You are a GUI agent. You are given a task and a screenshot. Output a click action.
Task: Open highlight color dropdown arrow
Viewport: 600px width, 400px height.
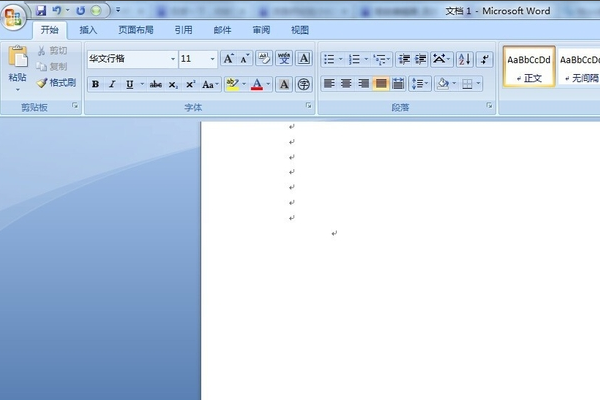(x=244, y=84)
